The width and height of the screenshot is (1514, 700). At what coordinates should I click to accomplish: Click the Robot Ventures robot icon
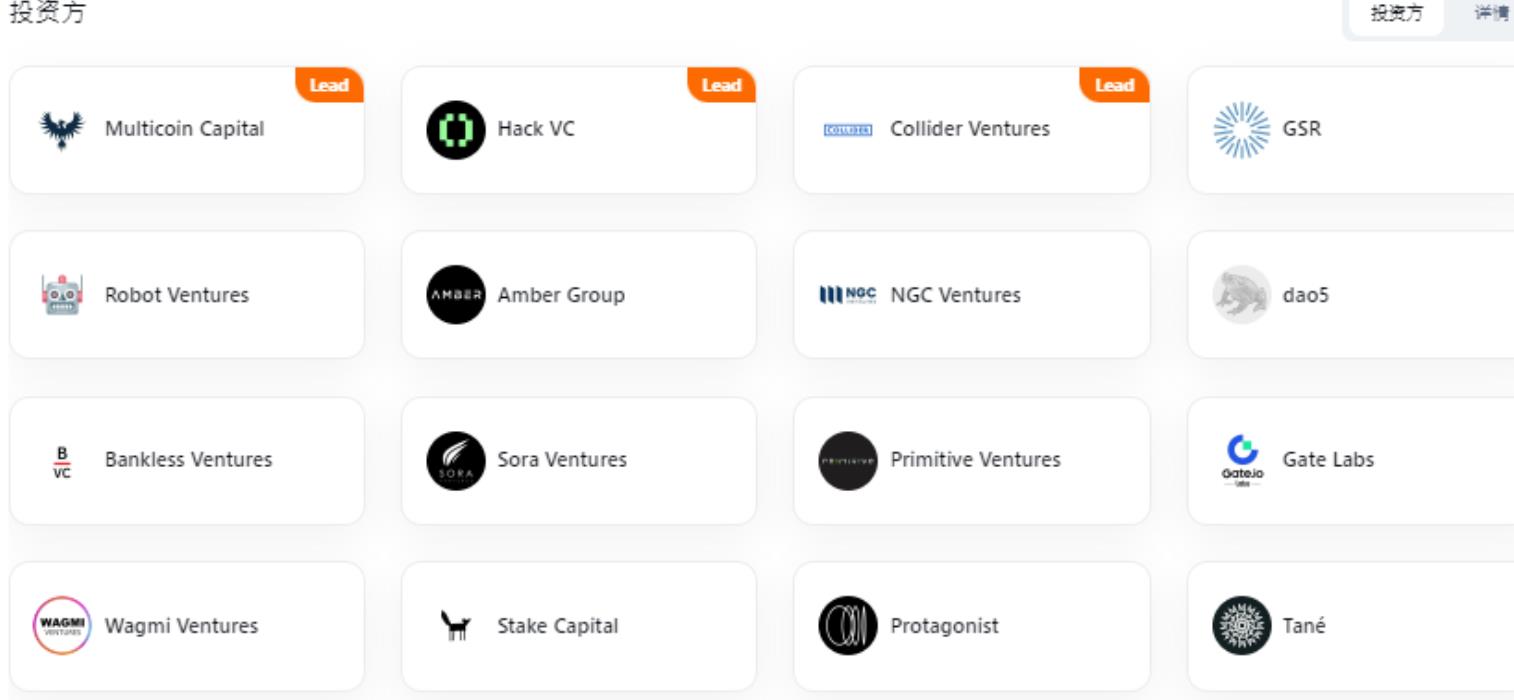[x=62, y=295]
